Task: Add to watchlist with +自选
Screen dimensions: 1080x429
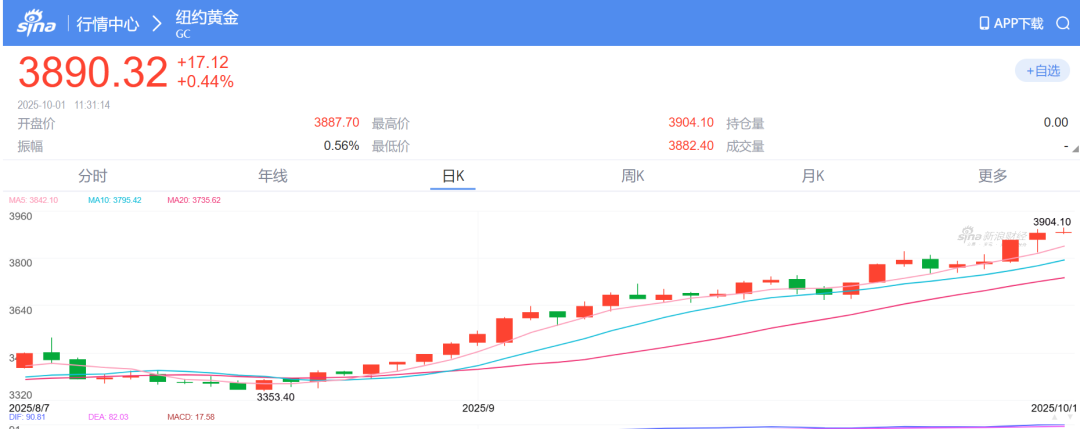Action: pyautogui.click(x=1042, y=71)
